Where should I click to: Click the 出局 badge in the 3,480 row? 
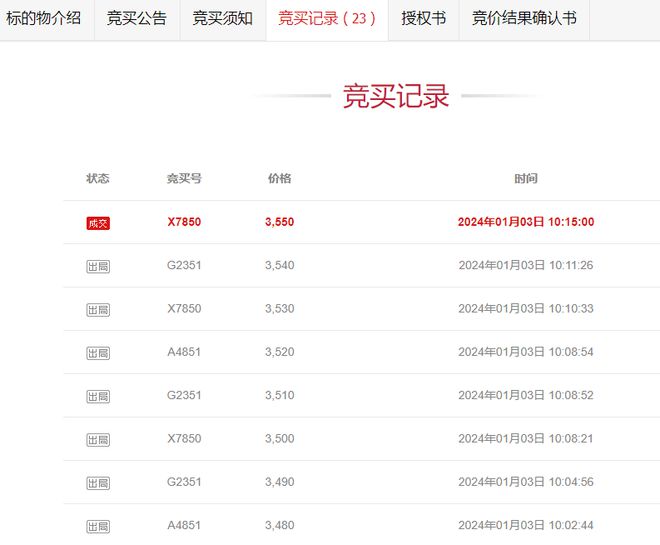pyautogui.click(x=98, y=526)
